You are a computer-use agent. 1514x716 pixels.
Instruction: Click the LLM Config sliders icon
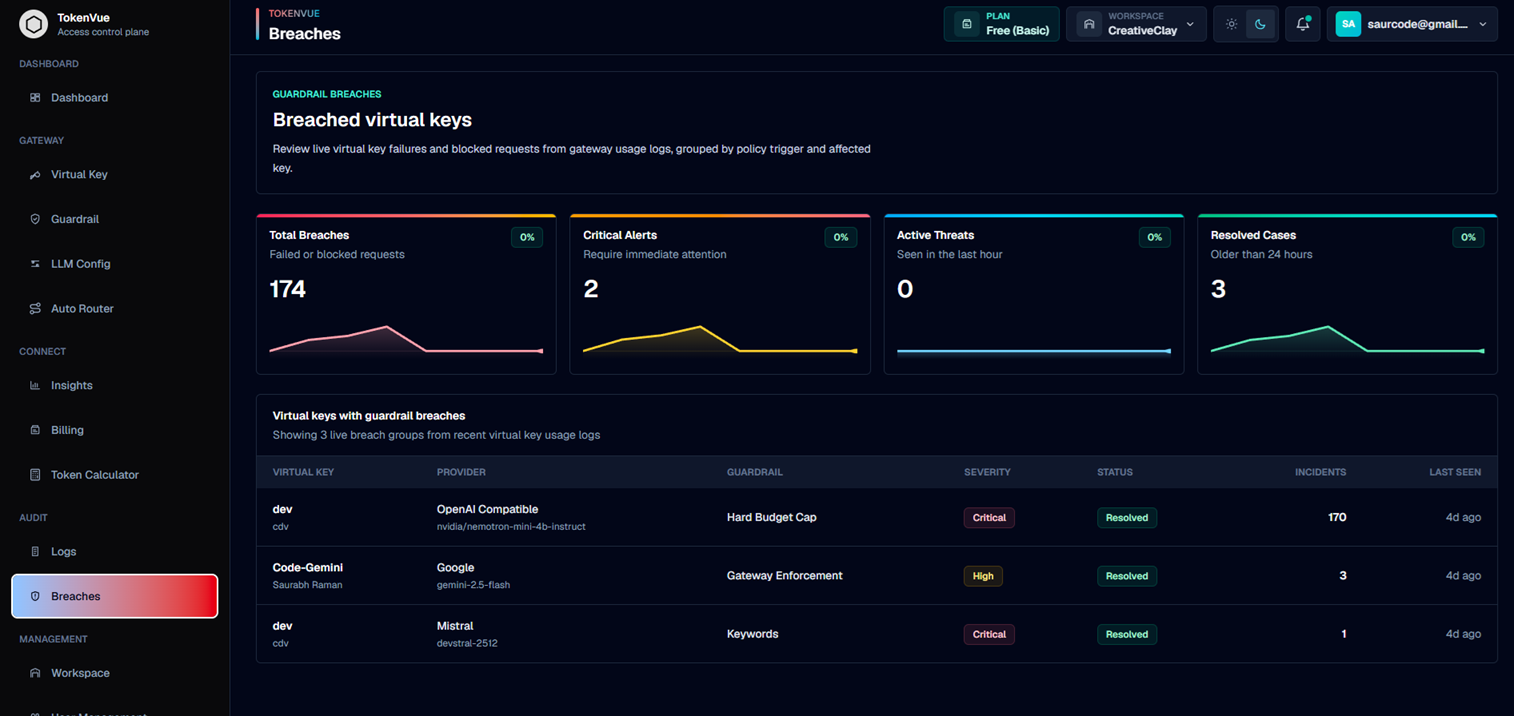pyautogui.click(x=35, y=264)
